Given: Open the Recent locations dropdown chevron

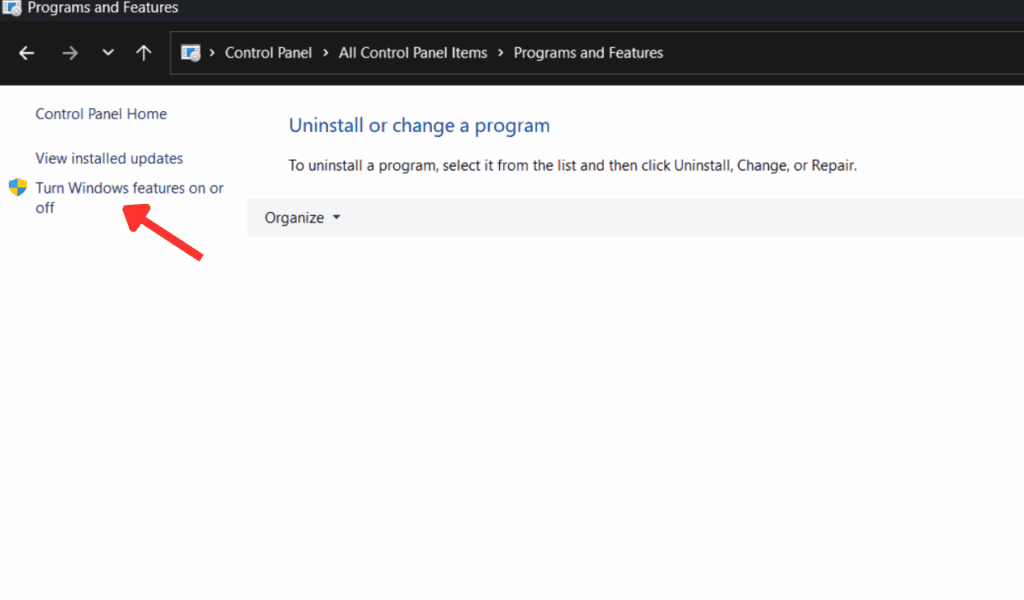Looking at the screenshot, I should [108, 53].
